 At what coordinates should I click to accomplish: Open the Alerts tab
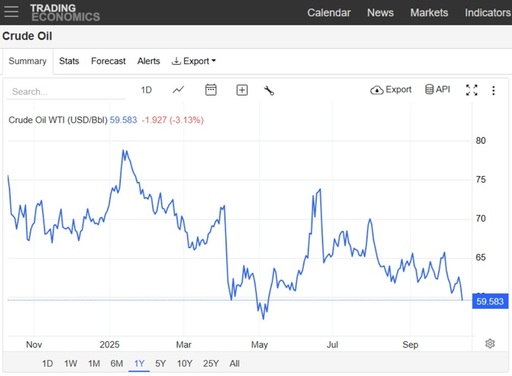[149, 61]
